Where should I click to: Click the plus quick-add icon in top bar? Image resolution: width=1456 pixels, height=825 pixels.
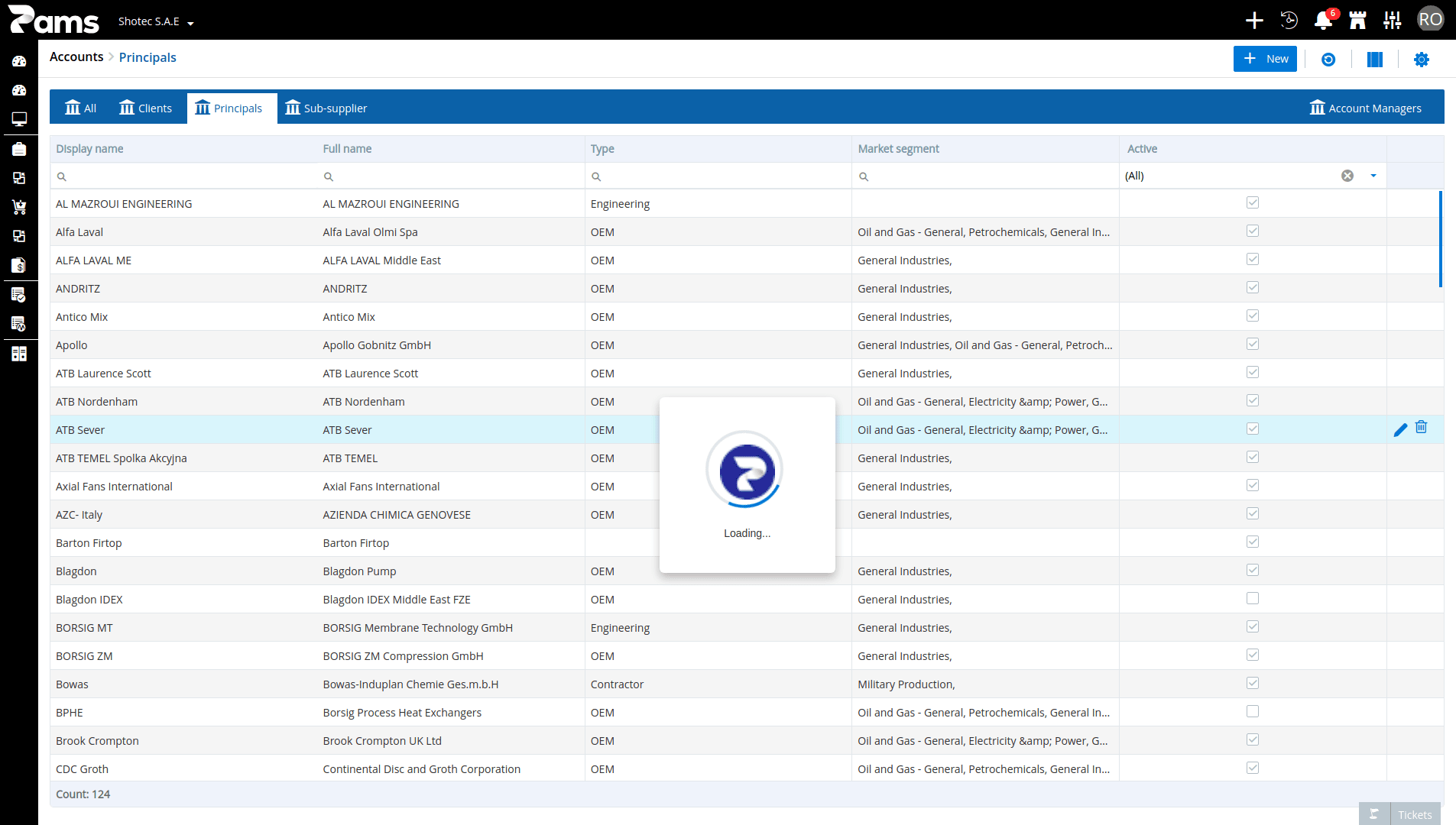point(1253,20)
